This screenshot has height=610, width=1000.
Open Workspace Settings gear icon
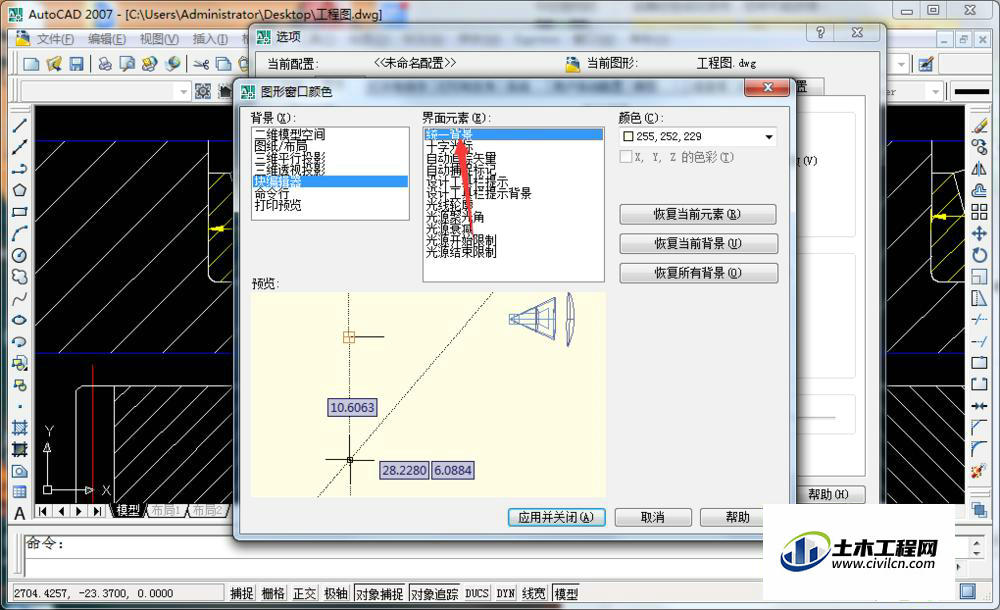[x=203, y=91]
